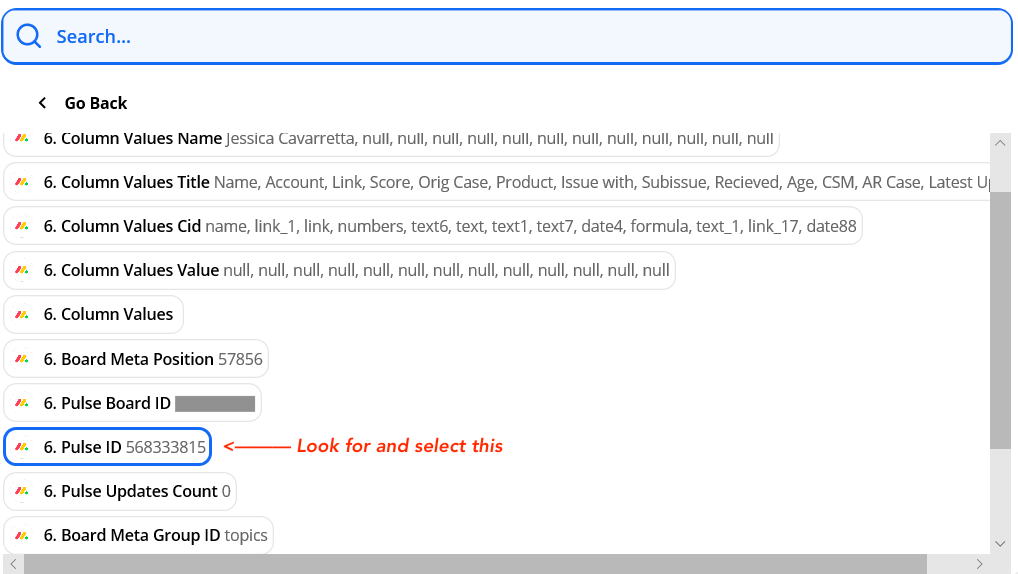The height and width of the screenshot is (574, 1018).
Task: Click the vertical scrollbar down arrow
Action: pos(1000,543)
